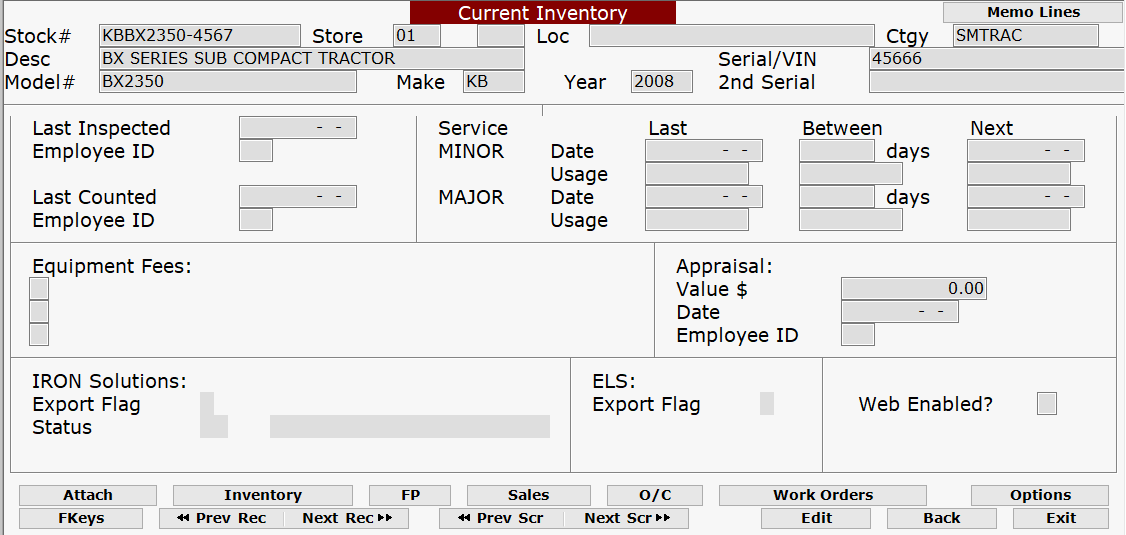1126x535 pixels.
Task: Click the Attach button
Action: [88, 496]
